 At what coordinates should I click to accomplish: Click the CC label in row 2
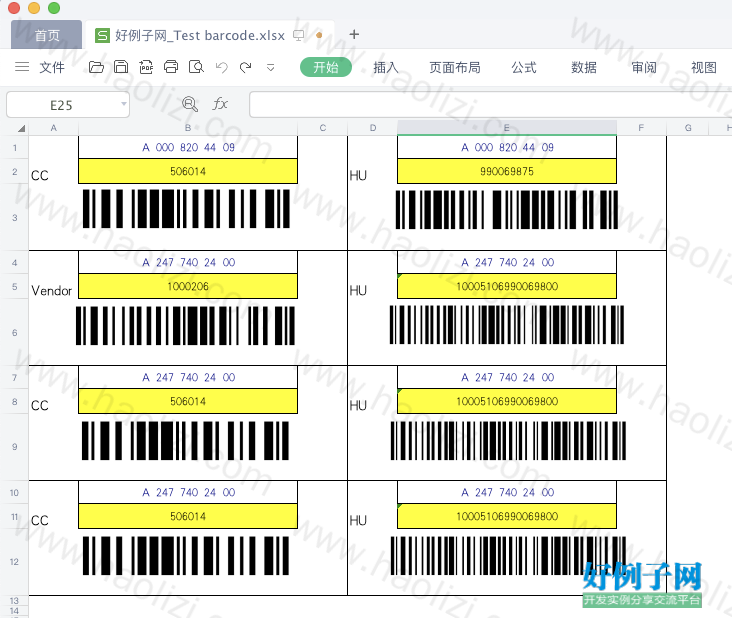[x=40, y=176]
